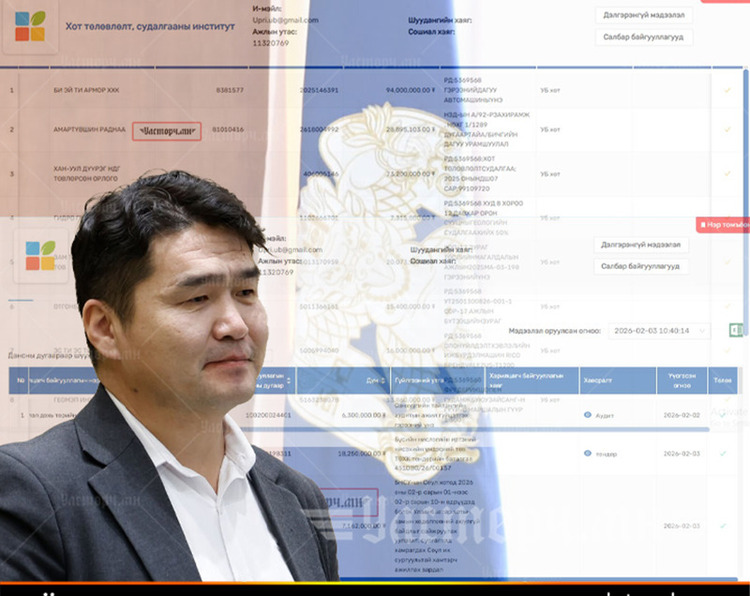Screen dimensions: 750x596
Task: Click the red Нэр томъёо button
Action: pyautogui.click(x=723, y=225)
